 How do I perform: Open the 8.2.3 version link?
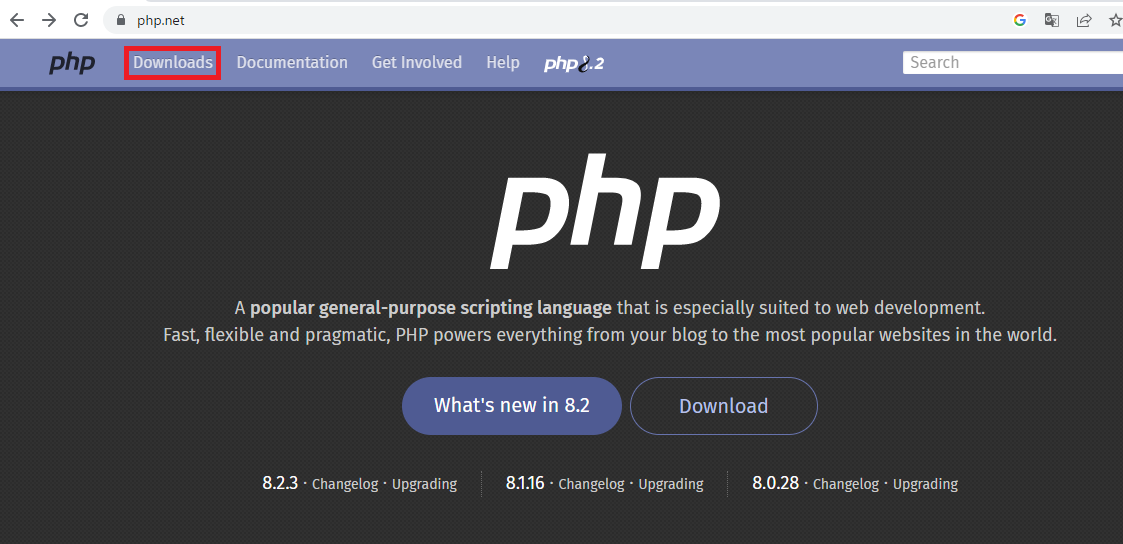pyautogui.click(x=280, y=483)
